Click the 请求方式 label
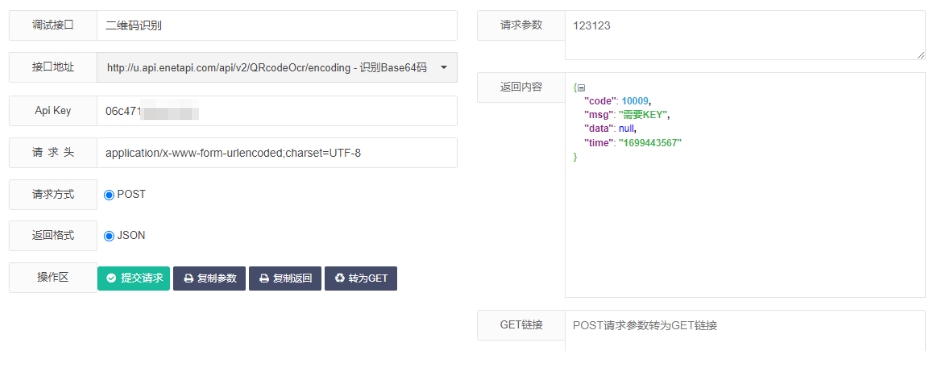 53,194
